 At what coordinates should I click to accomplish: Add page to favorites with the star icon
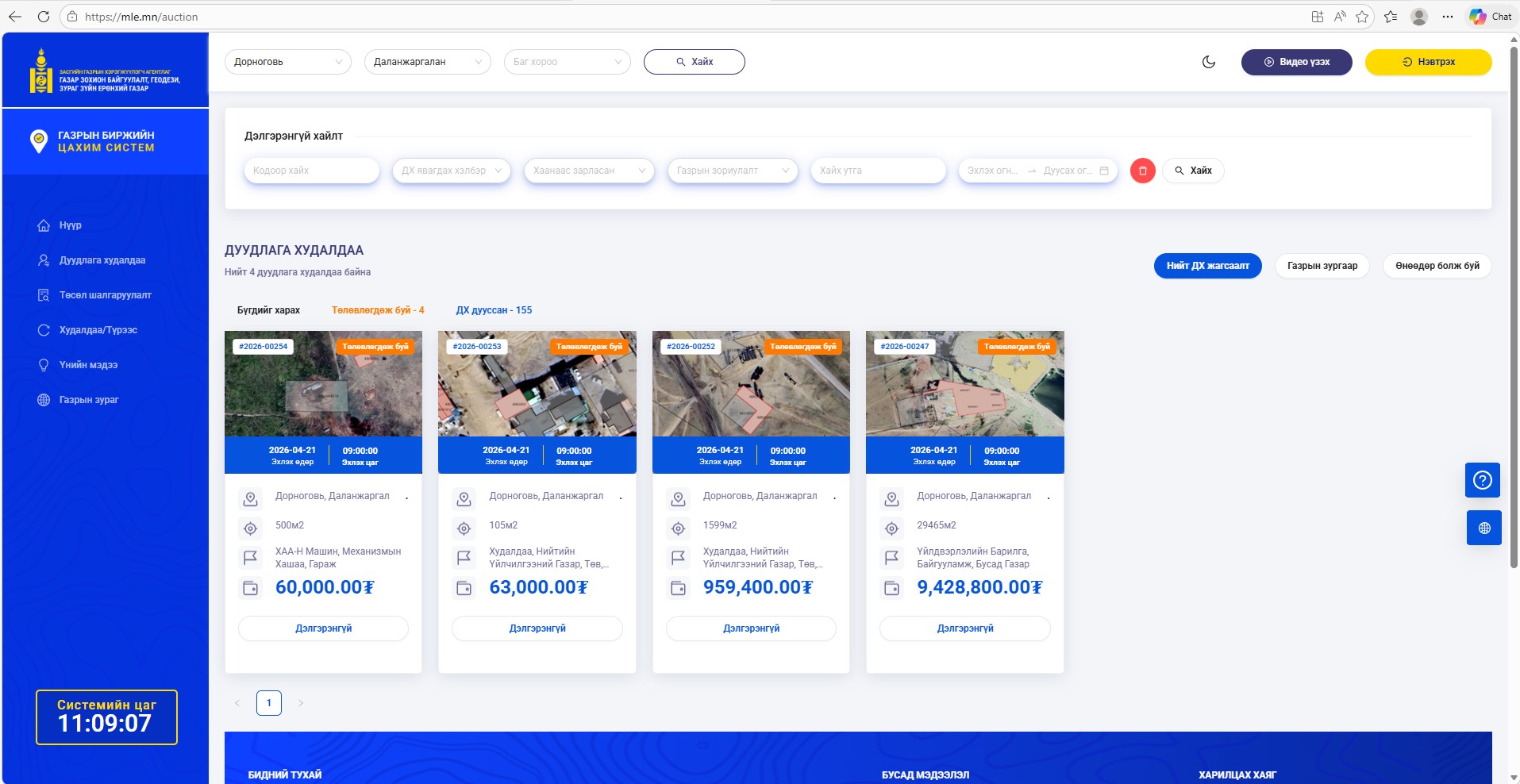coord(1362,17)
